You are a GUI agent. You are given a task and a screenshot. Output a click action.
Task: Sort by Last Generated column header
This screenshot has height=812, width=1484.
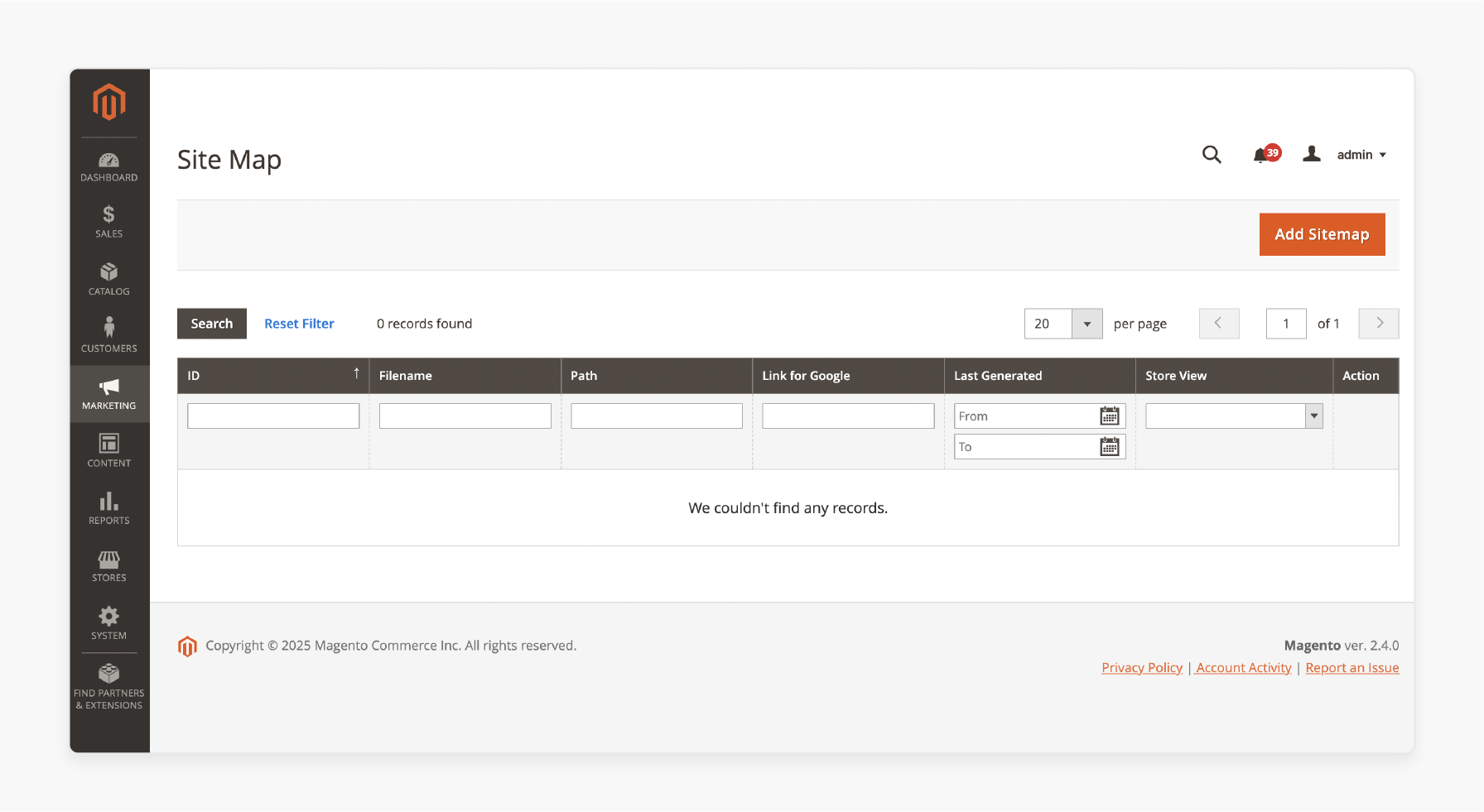[1040, 376]
